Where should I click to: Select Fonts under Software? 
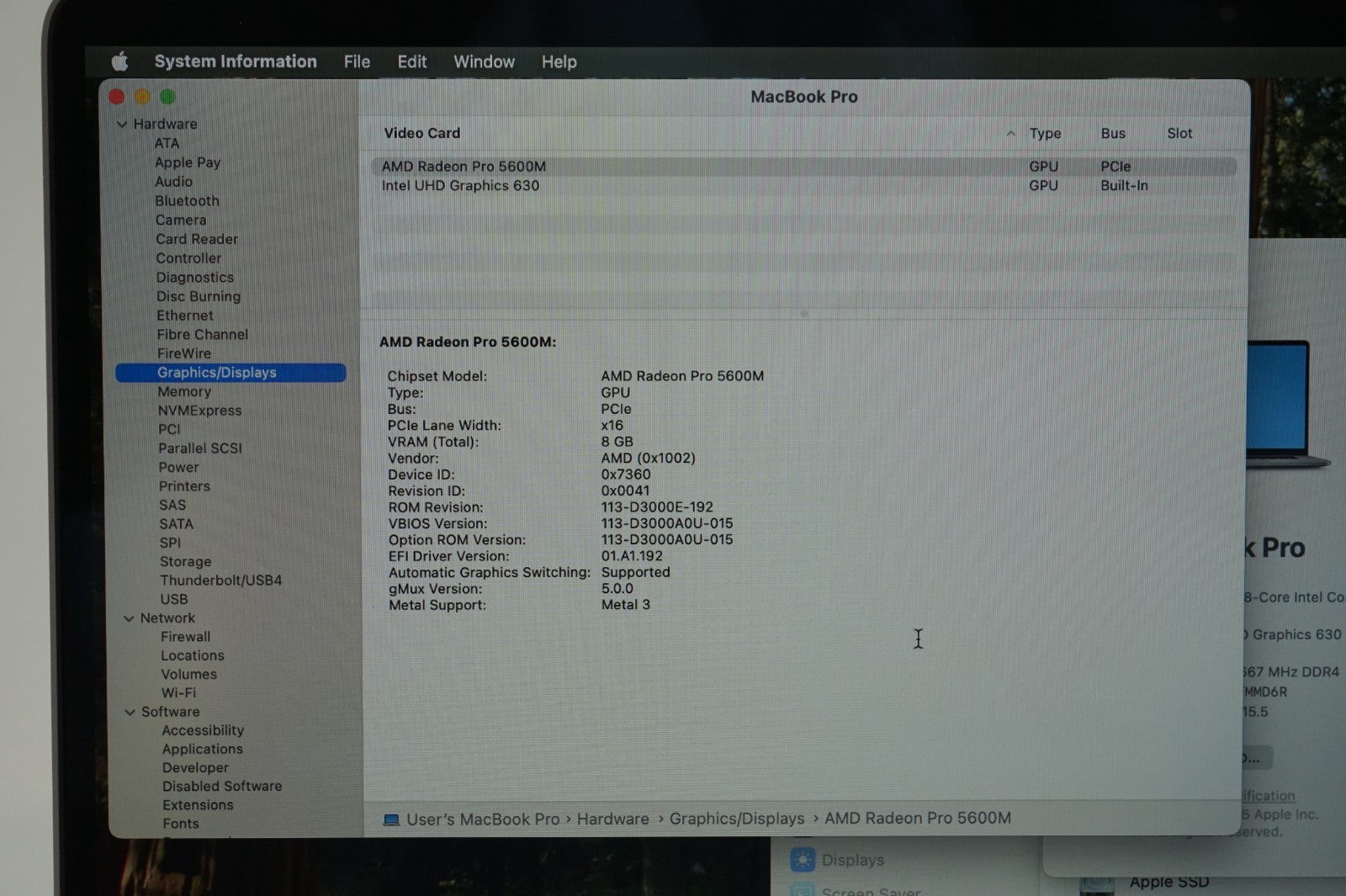pos(181,824)
